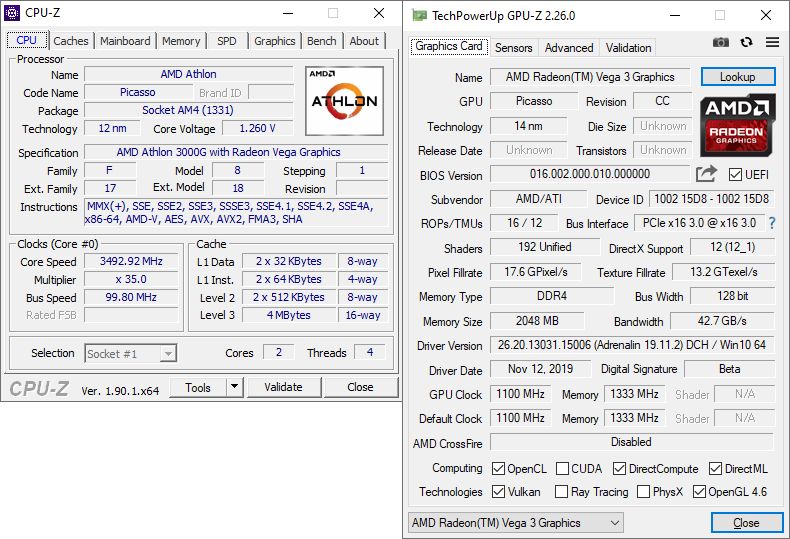Toggle the CUDA checkbox
This screenshot has width=790, height=539.
(562, 468)
